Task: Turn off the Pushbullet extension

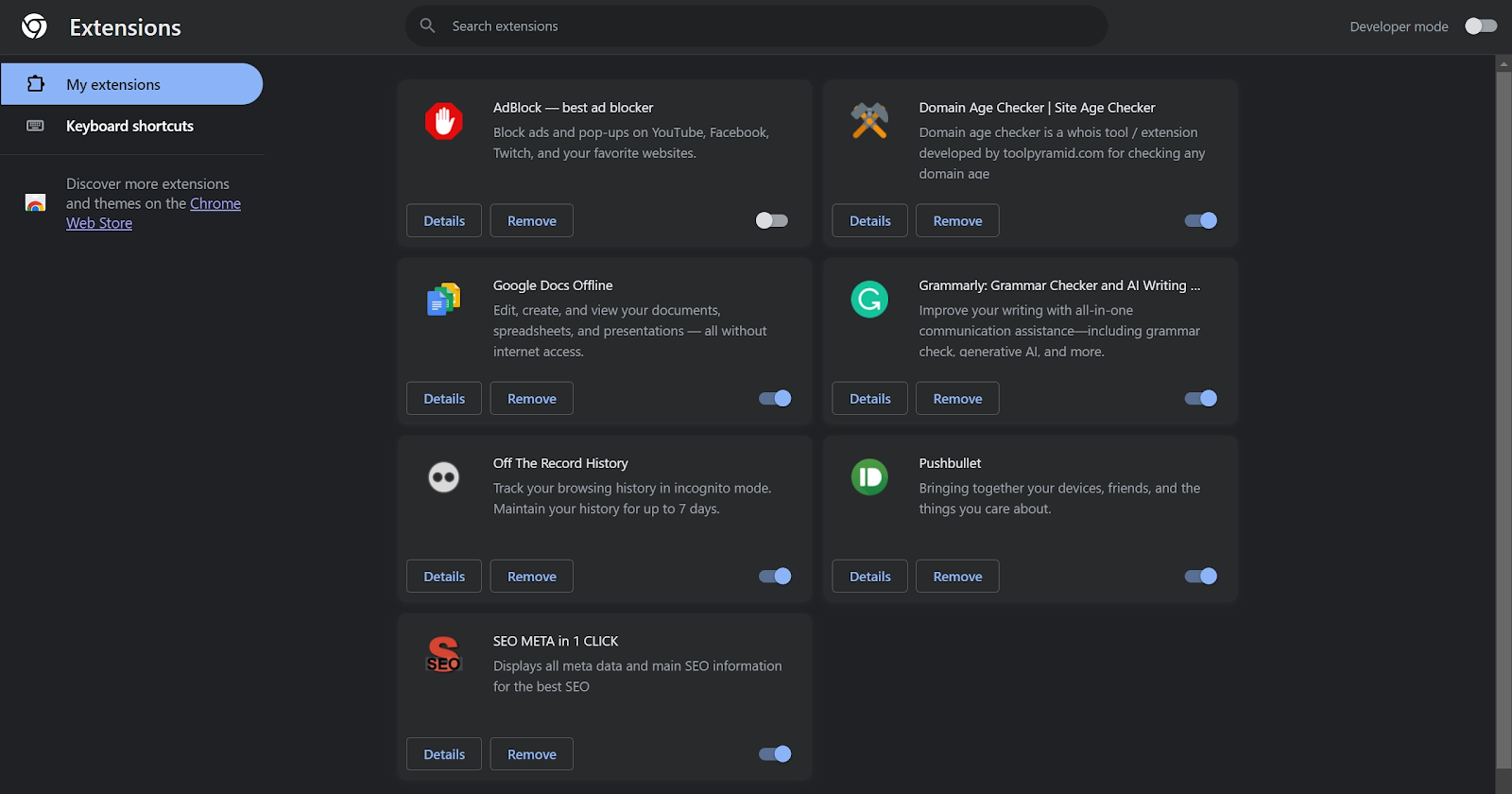Action: (1200, 576)
